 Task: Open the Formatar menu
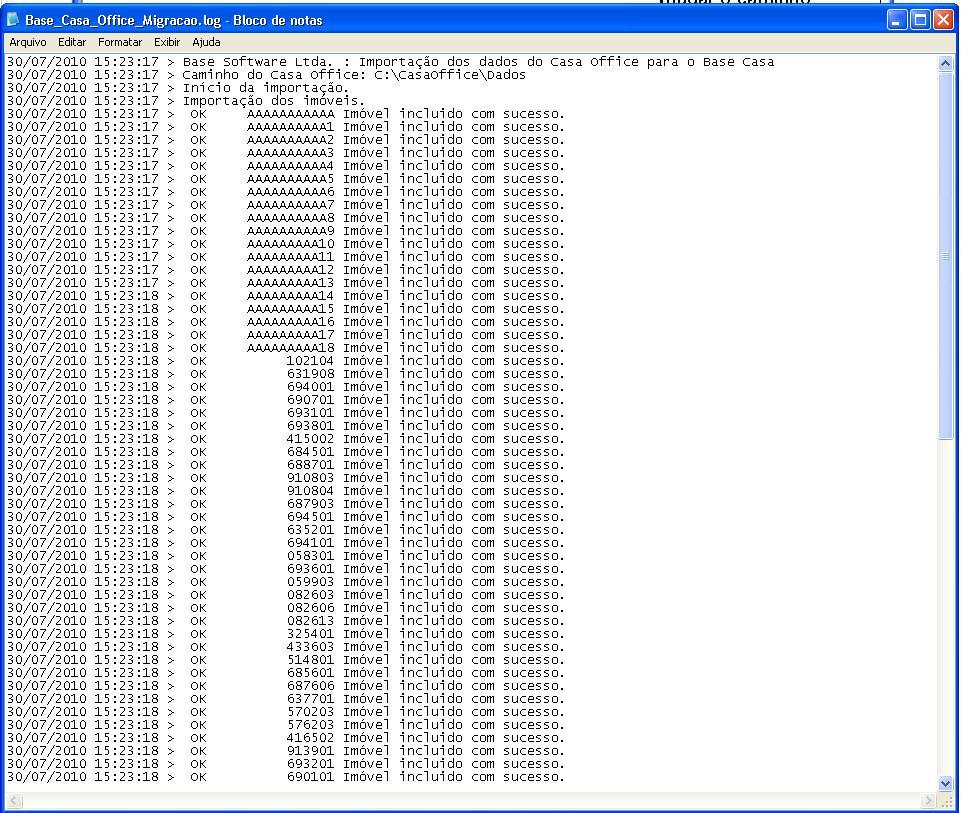point(120,42)
